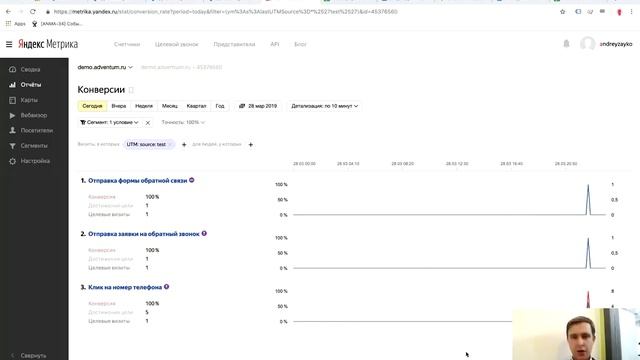
Task: Open the Целевой звонок top menu item
Action: (x=177, y=44)
